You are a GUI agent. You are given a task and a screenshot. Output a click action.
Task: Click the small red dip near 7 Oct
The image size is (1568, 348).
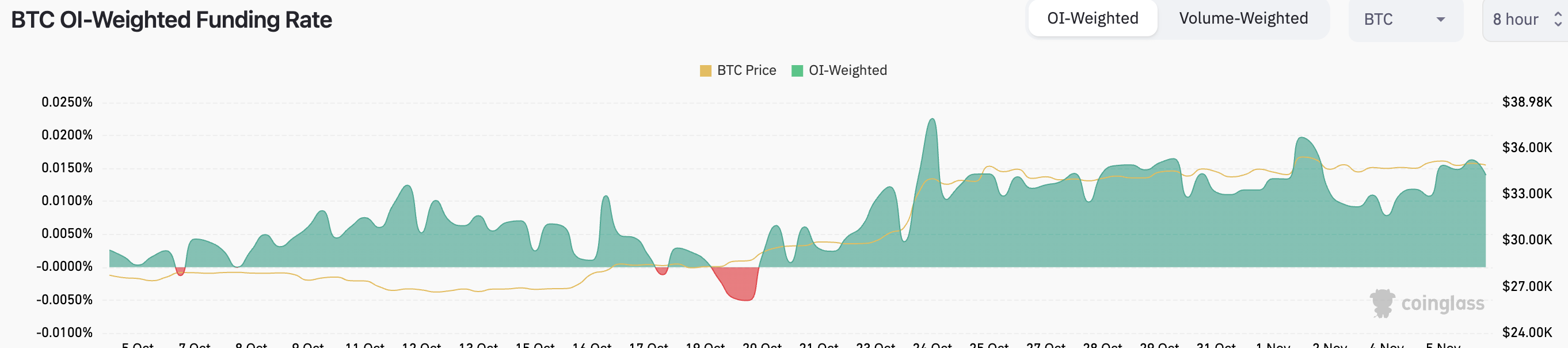tap(180, 272)
